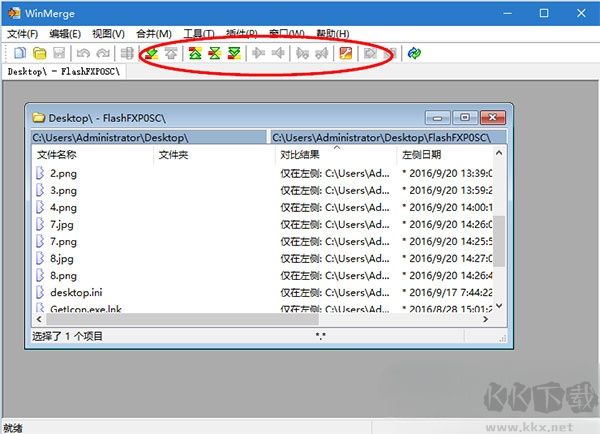
Task: Jump to the Last Difference
Action: (234, 53)
